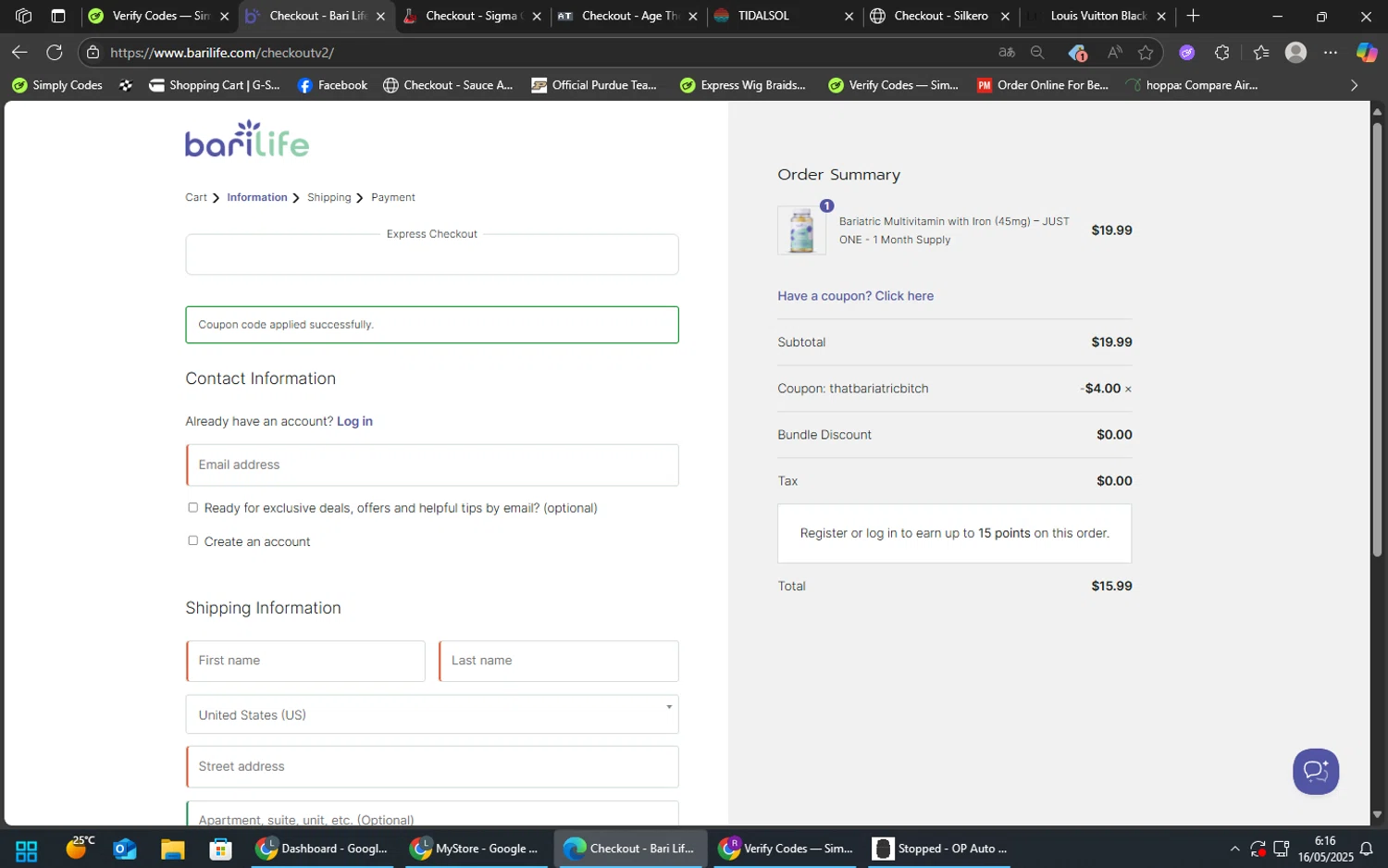Click the address bar URL
The image size is (1388, 868).
222,53
